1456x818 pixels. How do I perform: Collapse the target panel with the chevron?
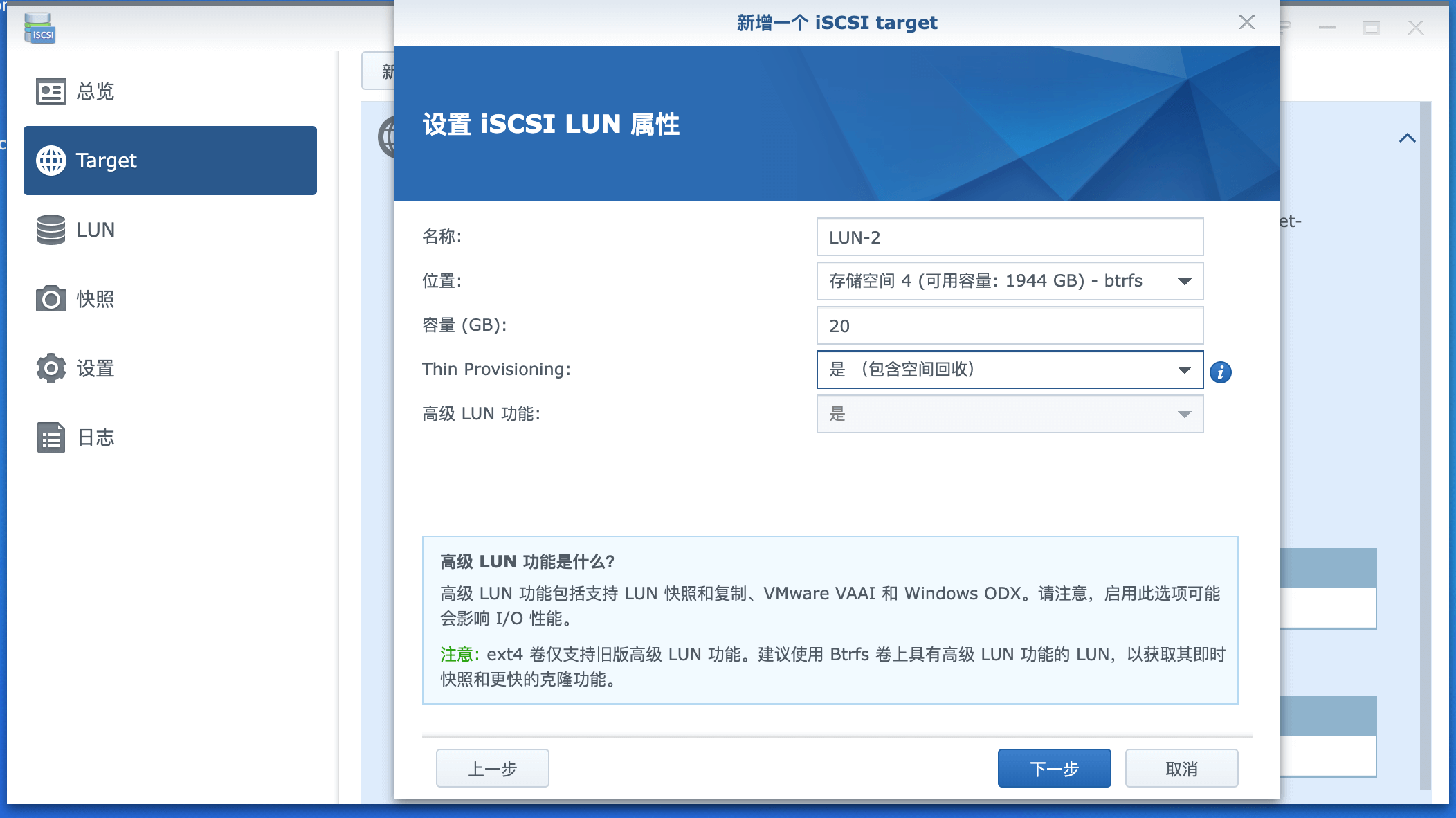pos(1407,138)
